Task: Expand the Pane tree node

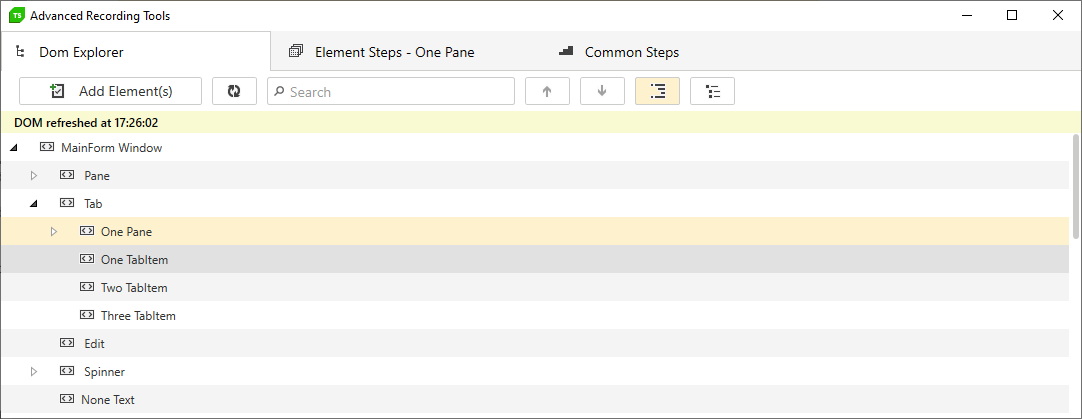Action: point(34,176)
